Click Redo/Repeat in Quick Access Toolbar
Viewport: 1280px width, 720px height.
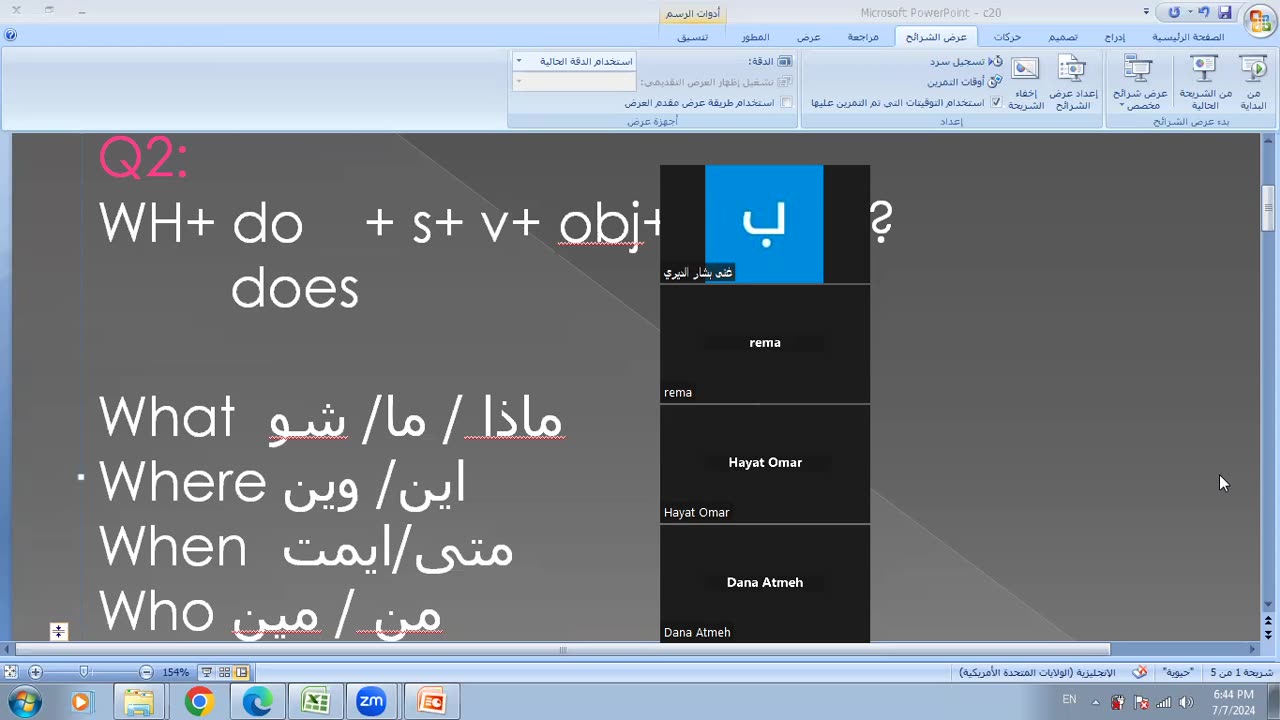click(1174, 12)
